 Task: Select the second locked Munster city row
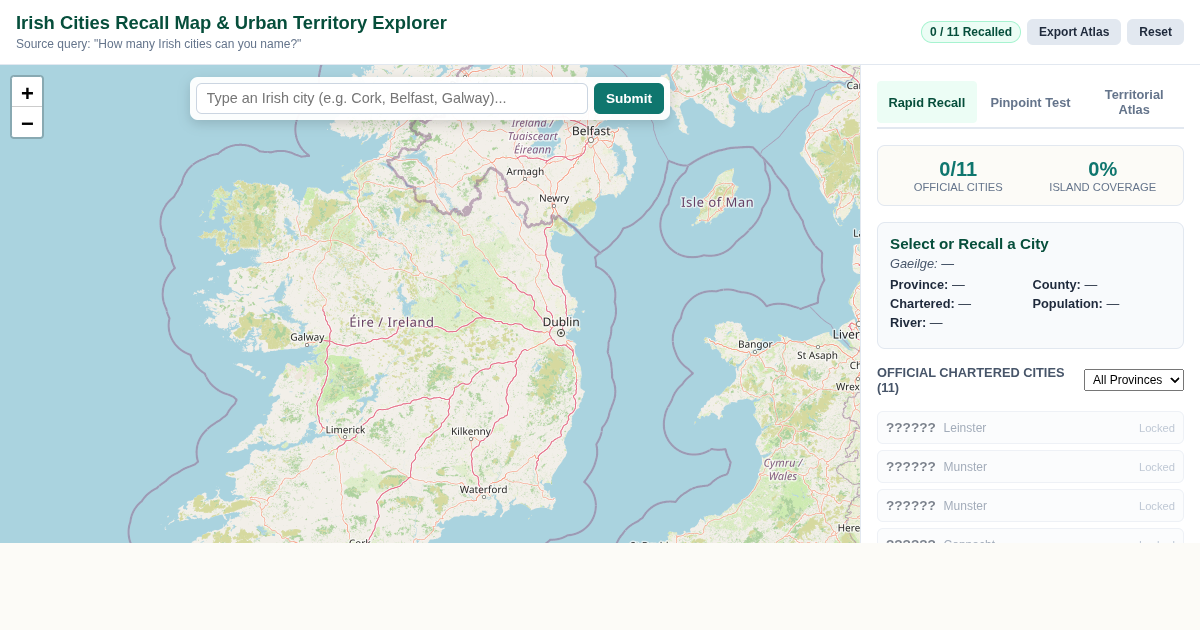[1030, 506]
